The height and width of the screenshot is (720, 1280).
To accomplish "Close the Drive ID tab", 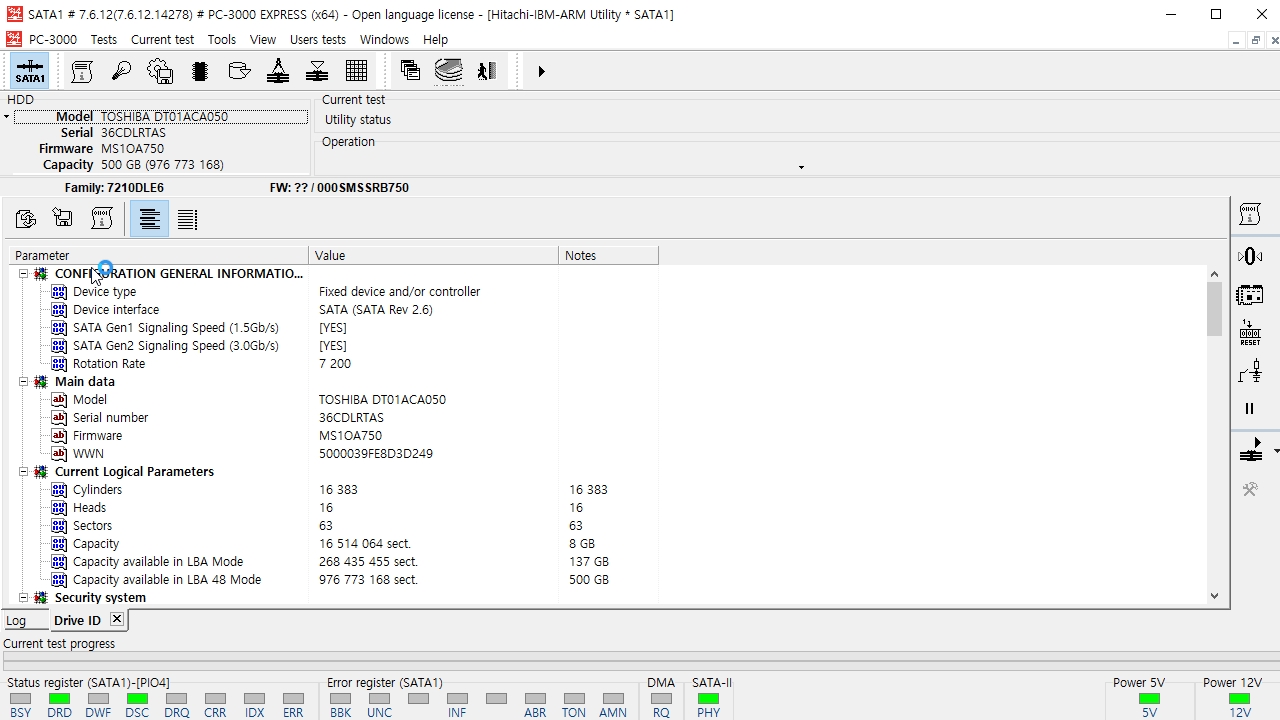I will pyautogui.click(x=117, y=620).
